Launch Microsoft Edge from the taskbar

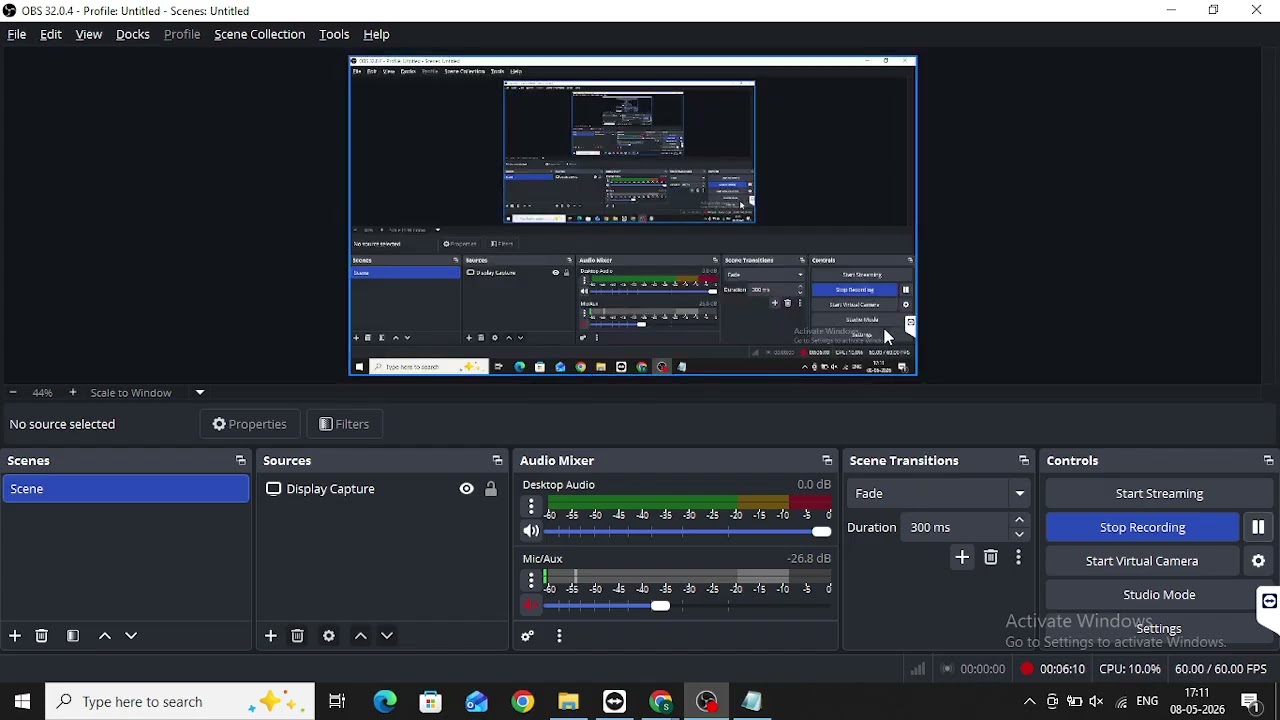click(x=385, y=702)
